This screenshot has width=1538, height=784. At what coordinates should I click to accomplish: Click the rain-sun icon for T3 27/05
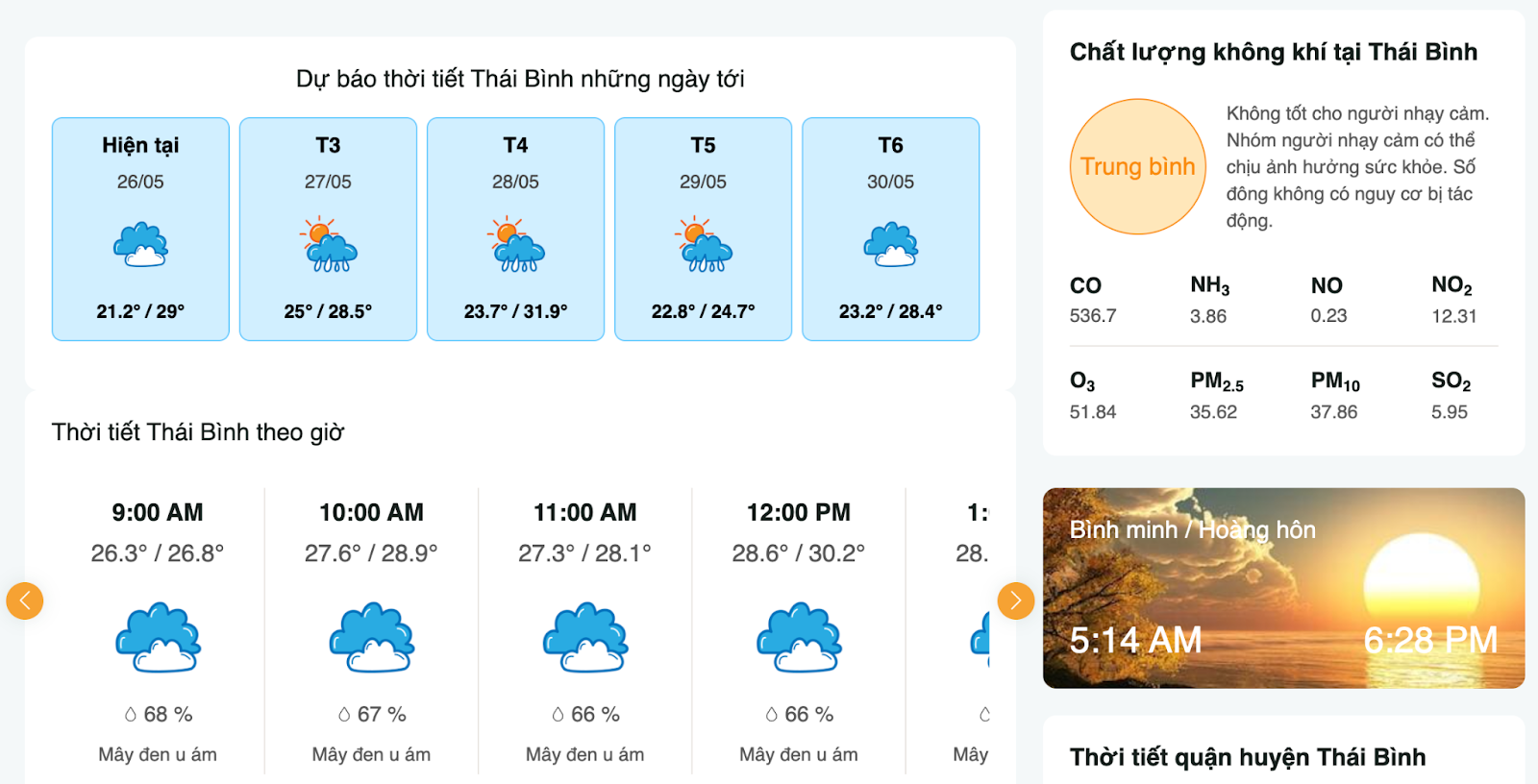coord(328,245)
